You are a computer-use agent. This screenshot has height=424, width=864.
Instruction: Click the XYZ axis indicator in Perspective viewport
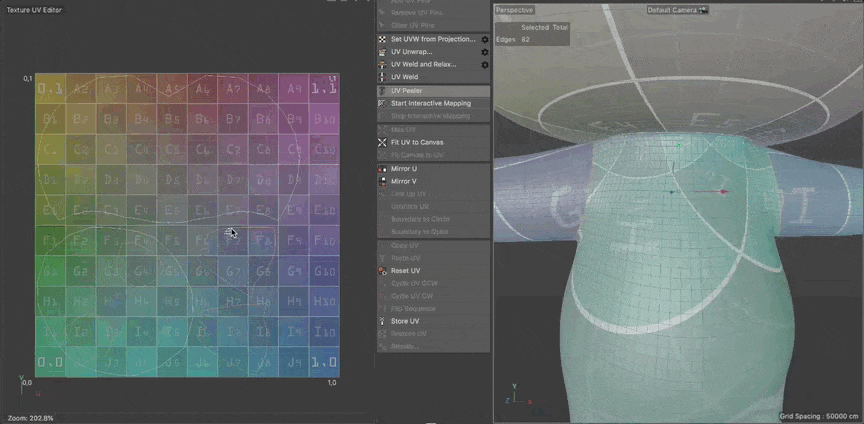coord(518,396)
